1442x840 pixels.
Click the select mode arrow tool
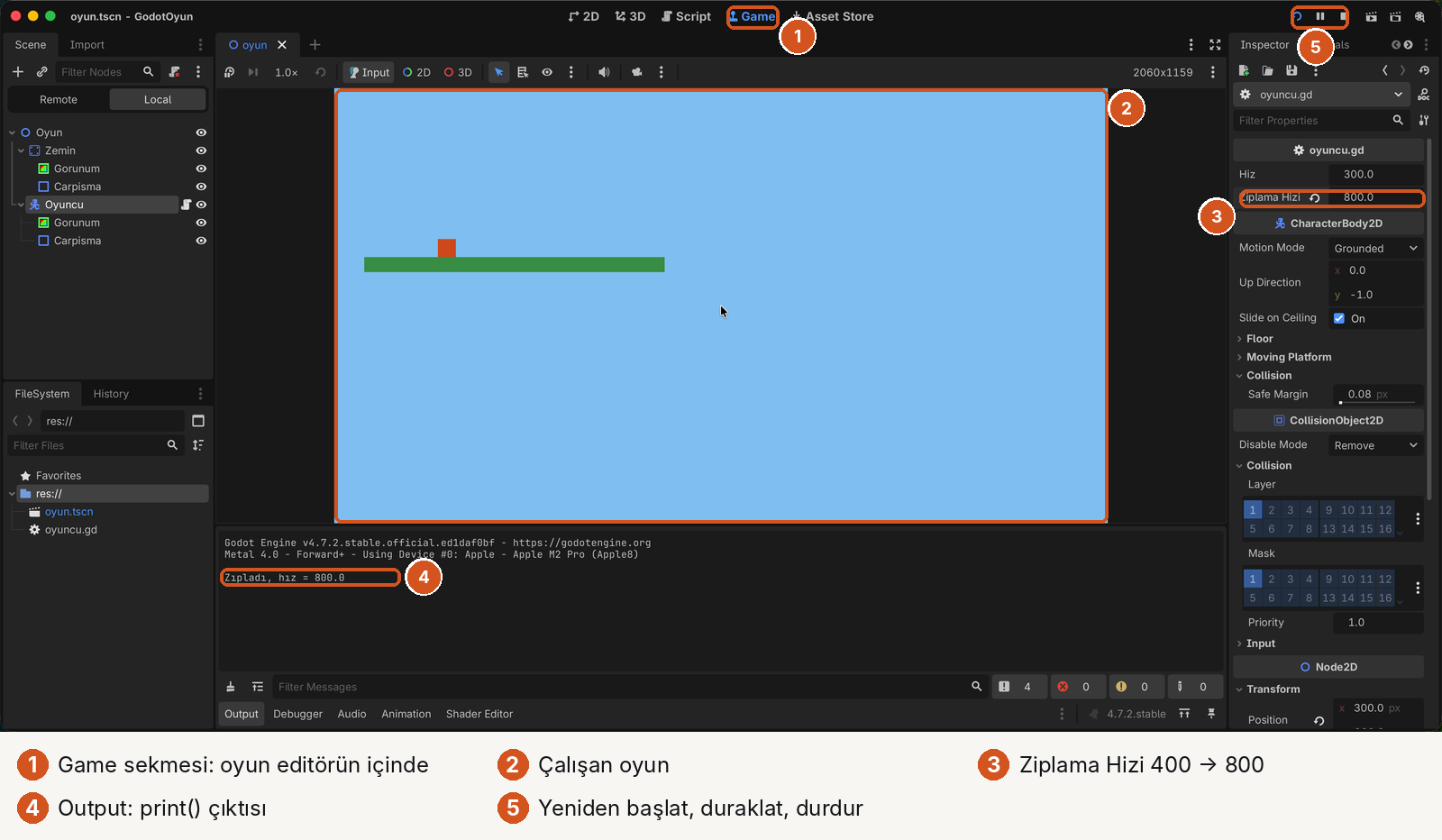(498, 72)
